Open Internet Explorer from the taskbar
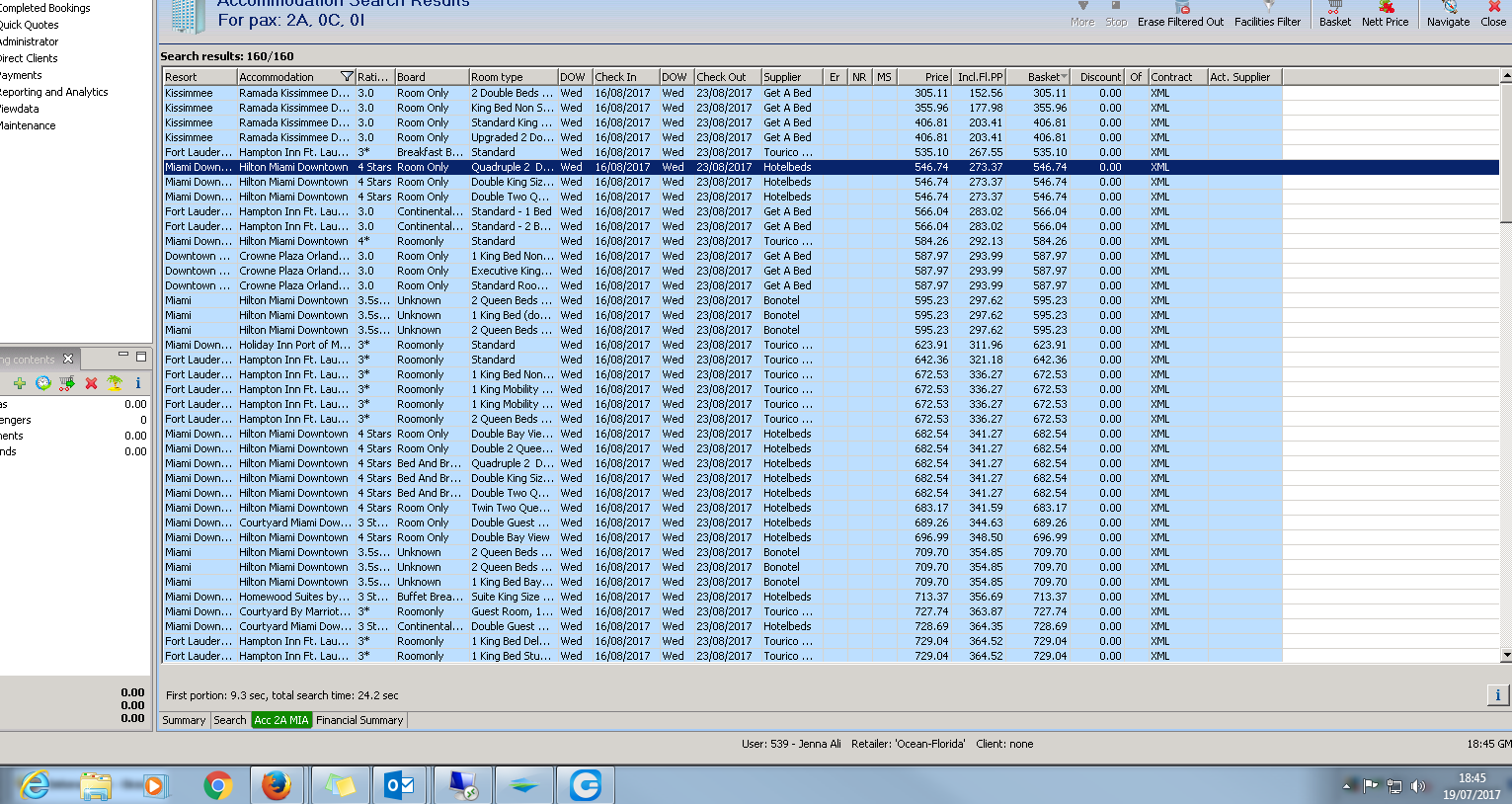 coord(36,786)
